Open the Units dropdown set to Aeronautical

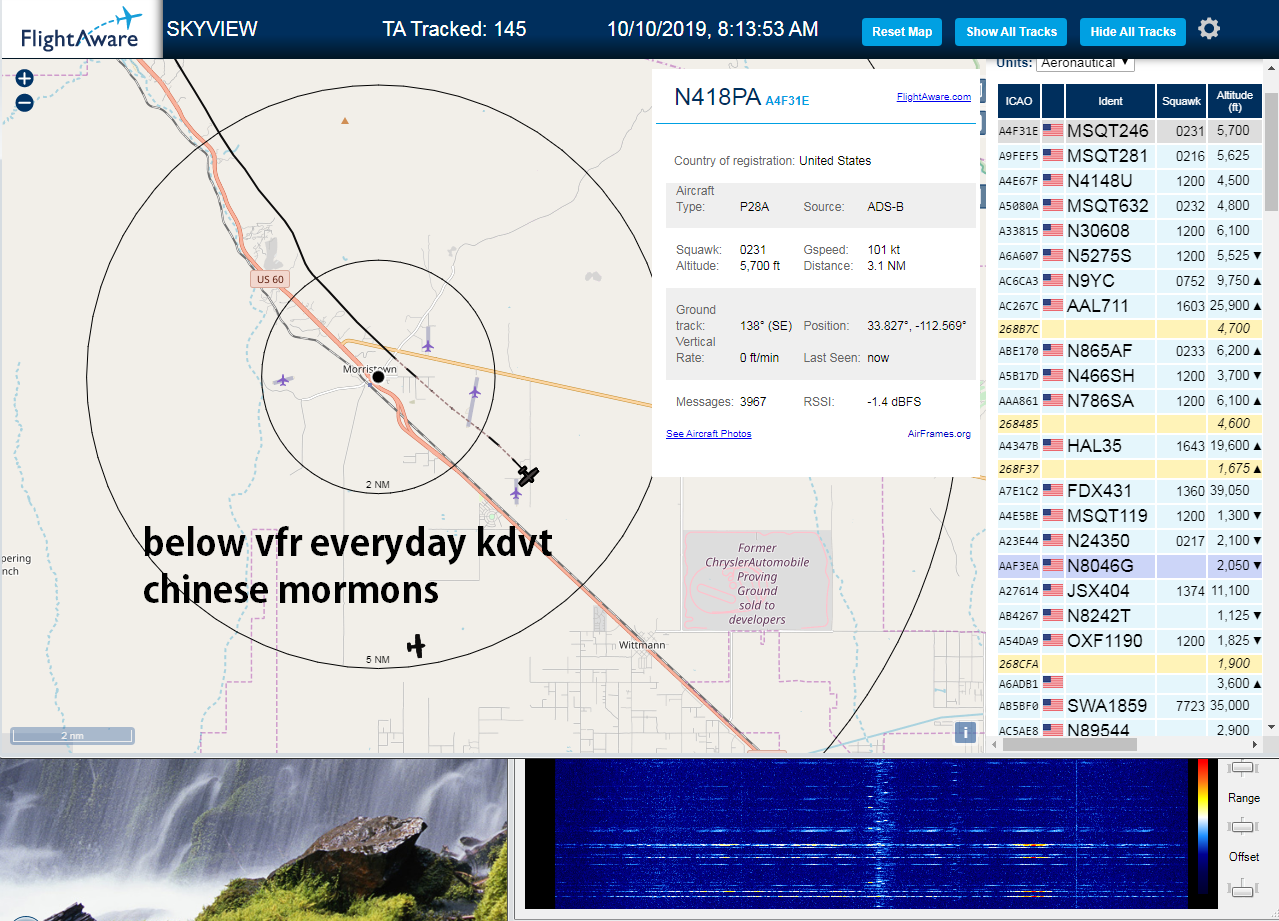[x=1085, y=62]
